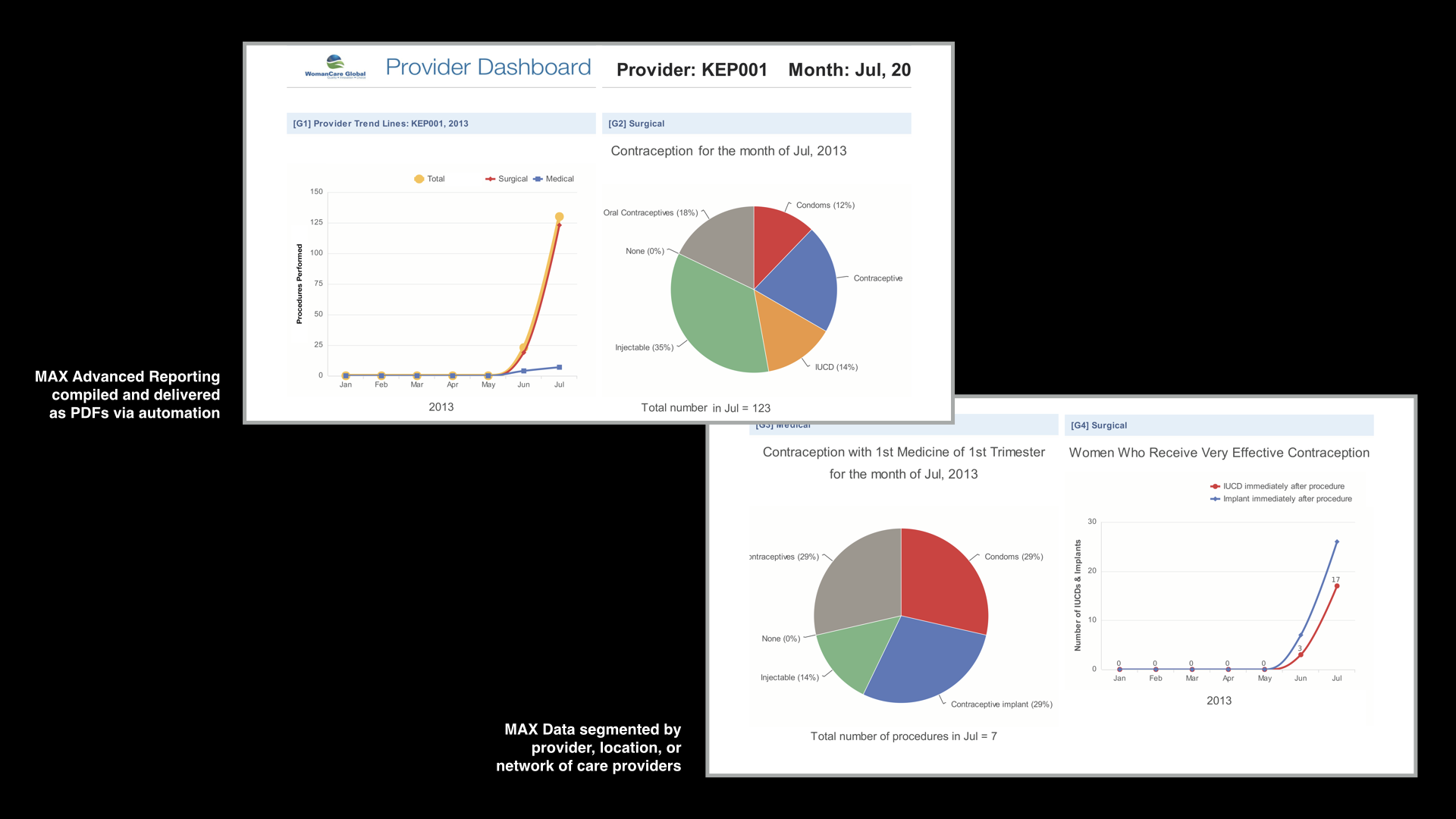Click the Jul Medical data point on trend chart
Screen dimensions: 1456x819
tap(560, 367)
